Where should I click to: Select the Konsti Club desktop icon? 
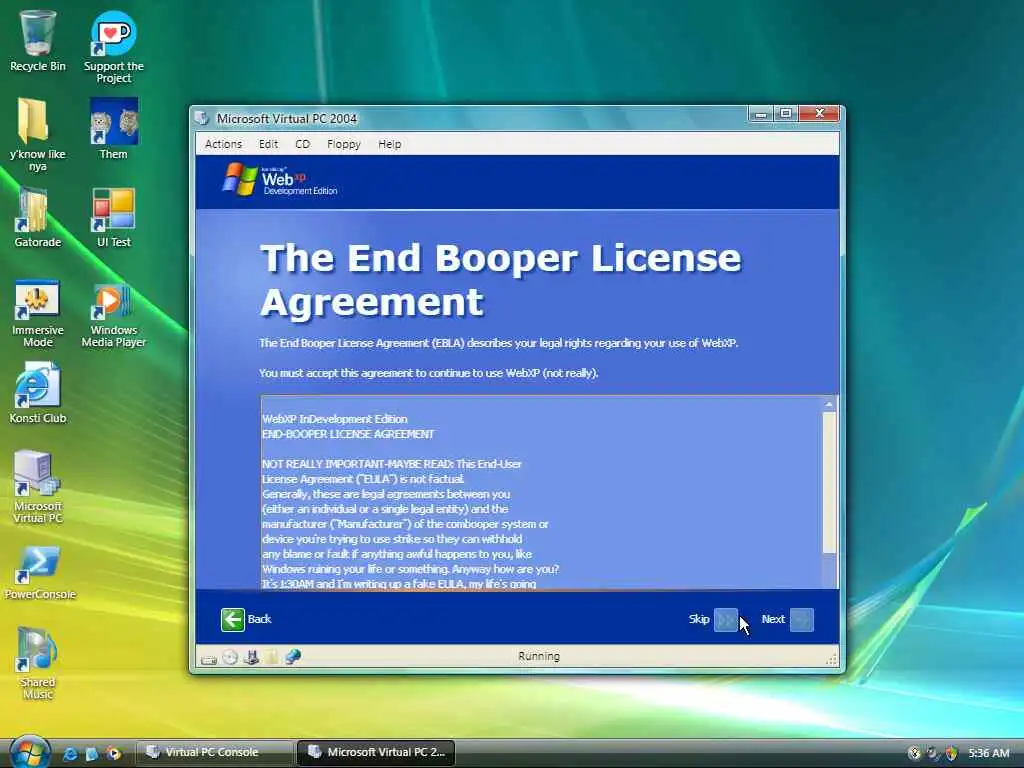[37, 392]
